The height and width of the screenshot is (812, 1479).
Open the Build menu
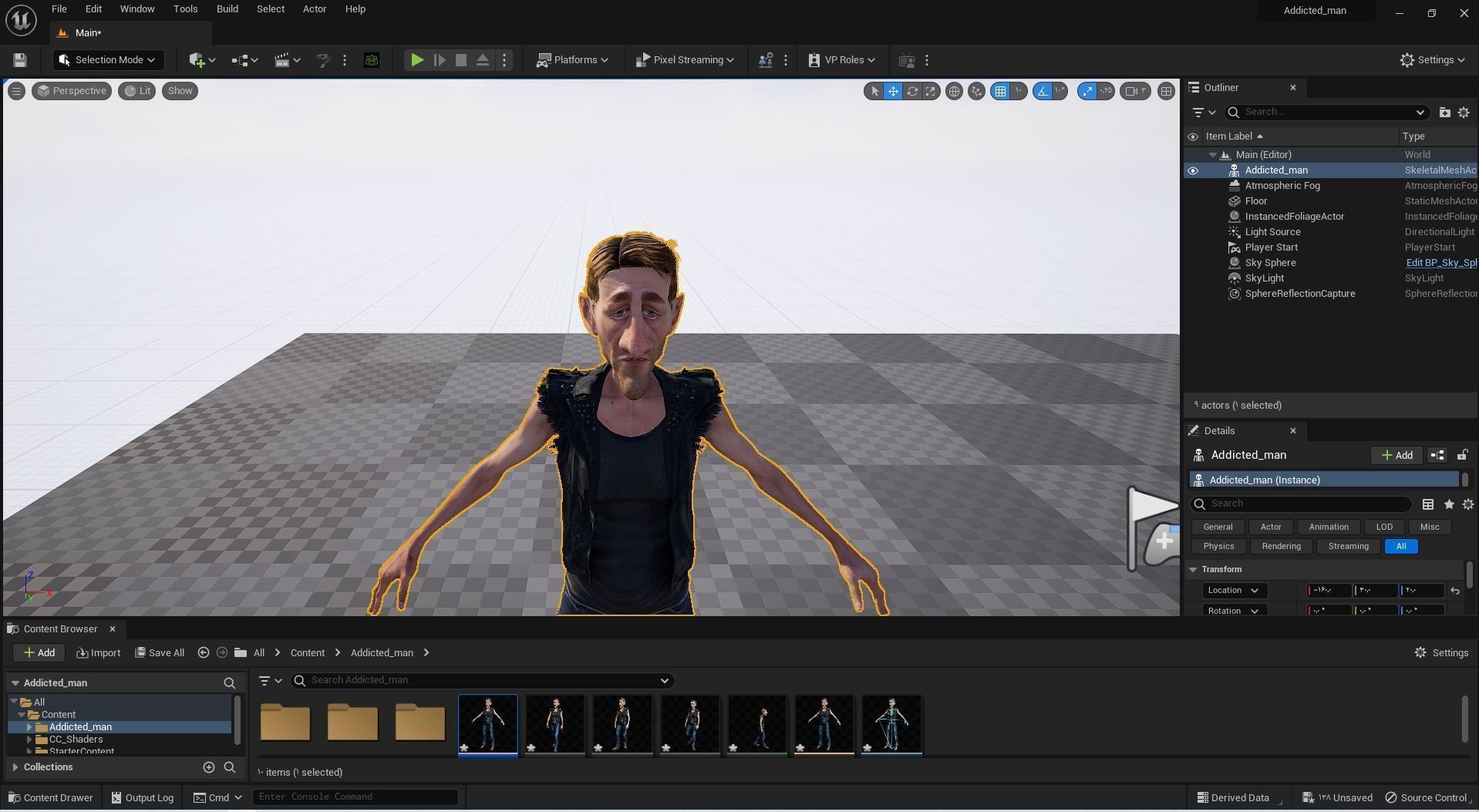pyautogui.click(x=227, y=9)
